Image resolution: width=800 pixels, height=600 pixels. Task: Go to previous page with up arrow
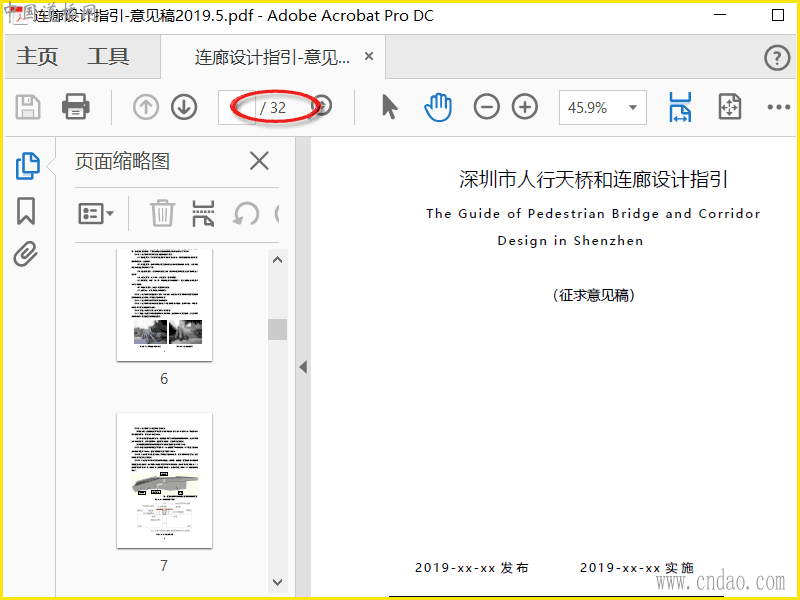146,107
